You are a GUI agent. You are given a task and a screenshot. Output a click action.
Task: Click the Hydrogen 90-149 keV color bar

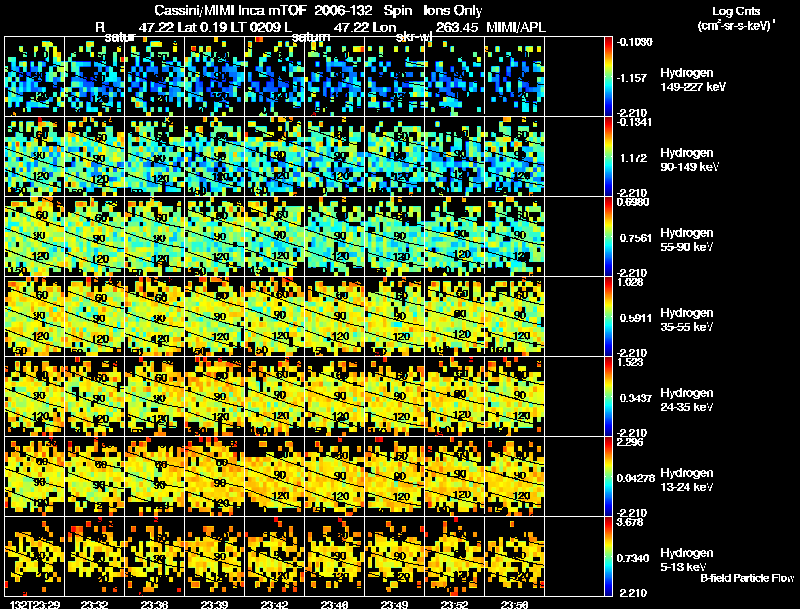608,157
